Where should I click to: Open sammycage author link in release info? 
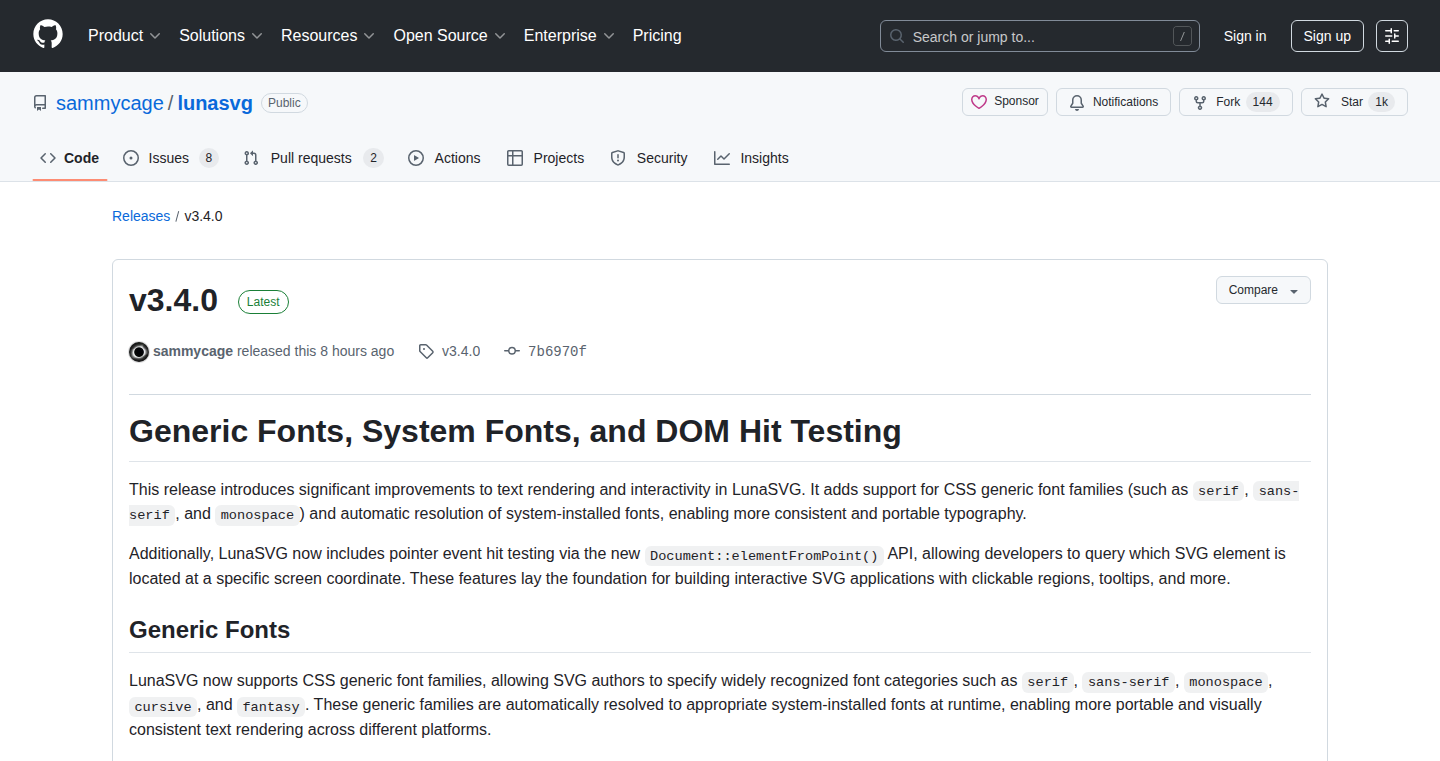tap(193, 351)
